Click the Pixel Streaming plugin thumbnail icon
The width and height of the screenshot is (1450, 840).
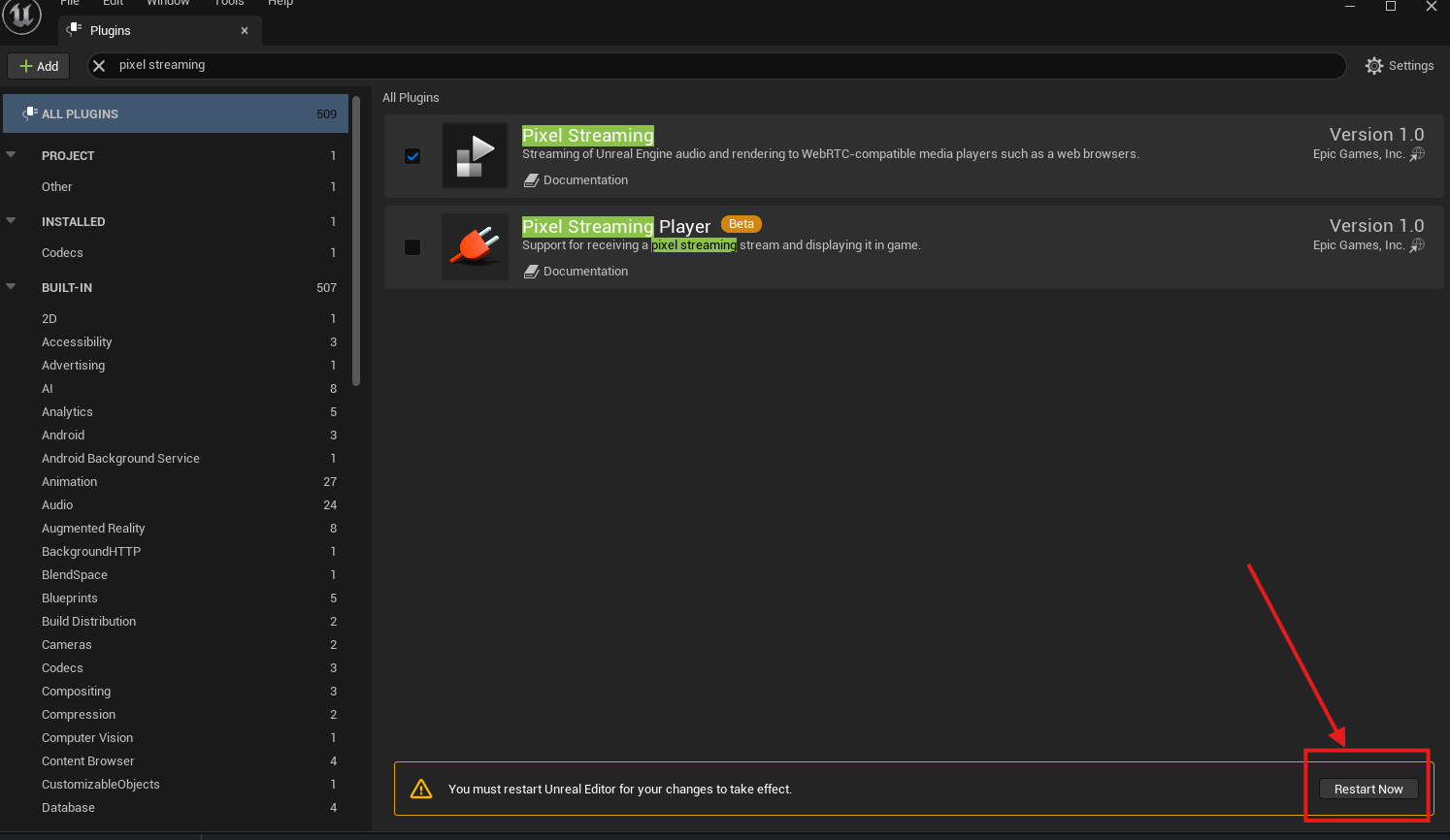point(475,156)
